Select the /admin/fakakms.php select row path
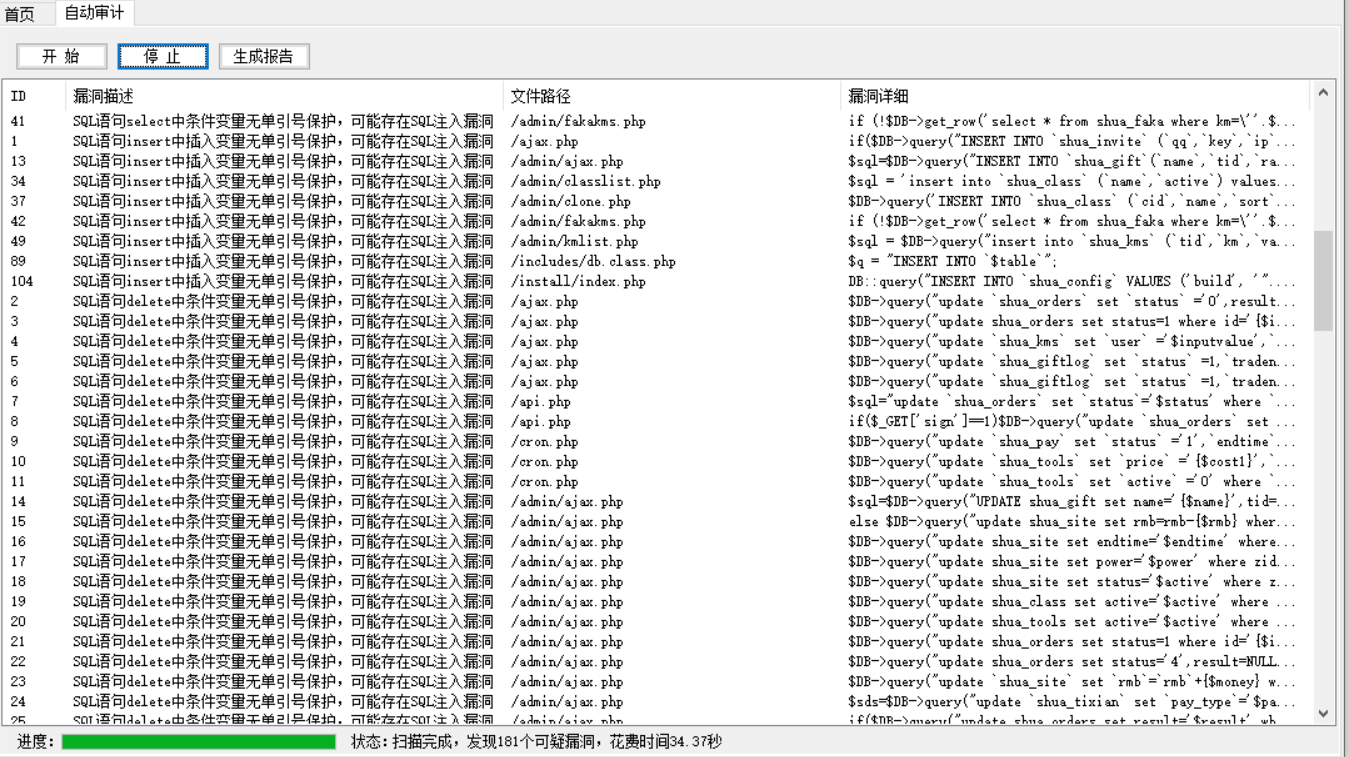The width and height of the screenshot is (1349, 757). [x=578, y=121]
